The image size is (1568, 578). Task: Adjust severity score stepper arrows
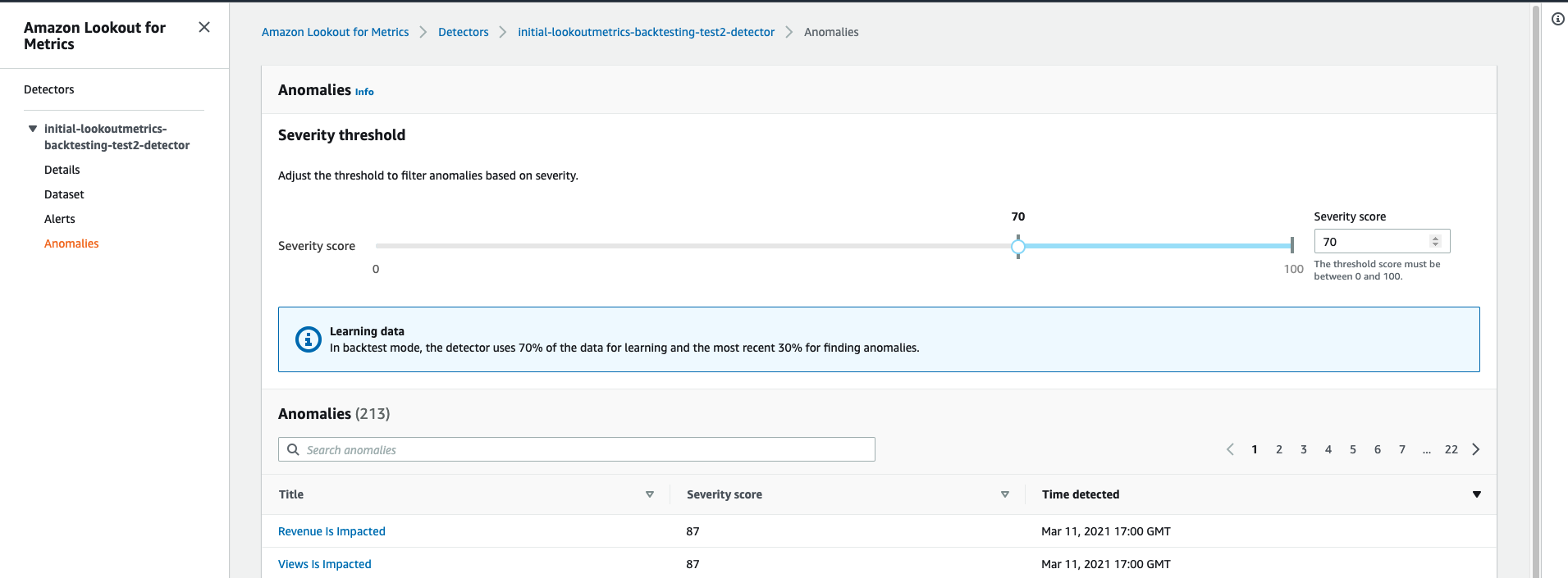[x=1435, y=241]
